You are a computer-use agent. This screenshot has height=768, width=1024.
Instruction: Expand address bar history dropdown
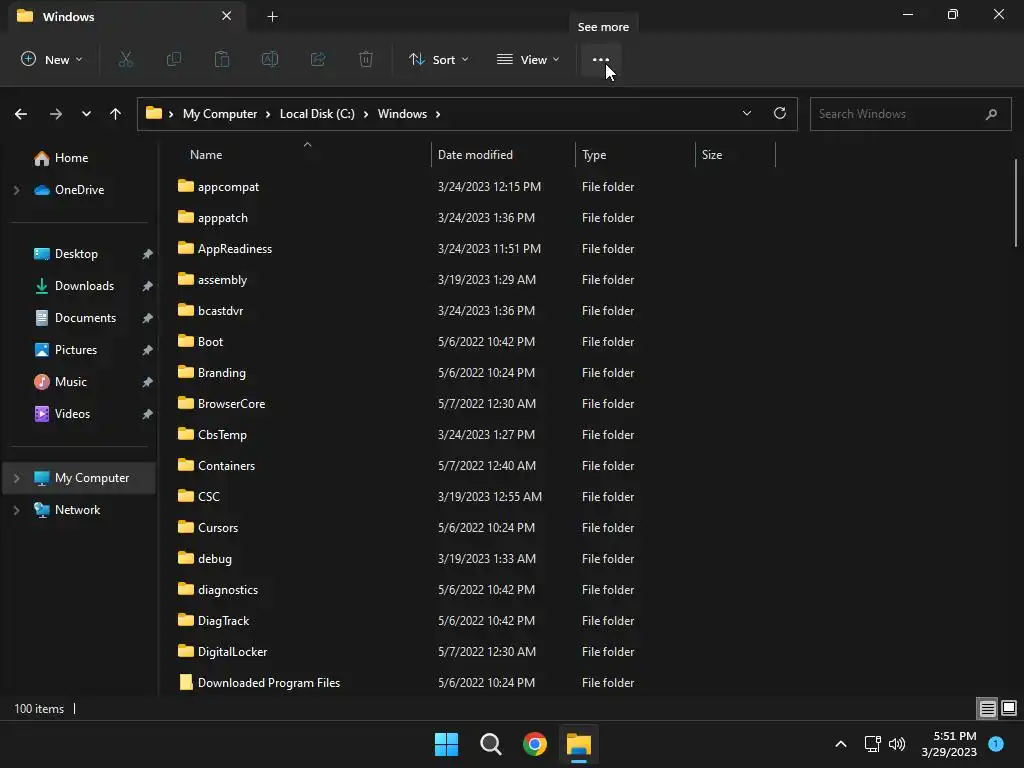point(747,113)
